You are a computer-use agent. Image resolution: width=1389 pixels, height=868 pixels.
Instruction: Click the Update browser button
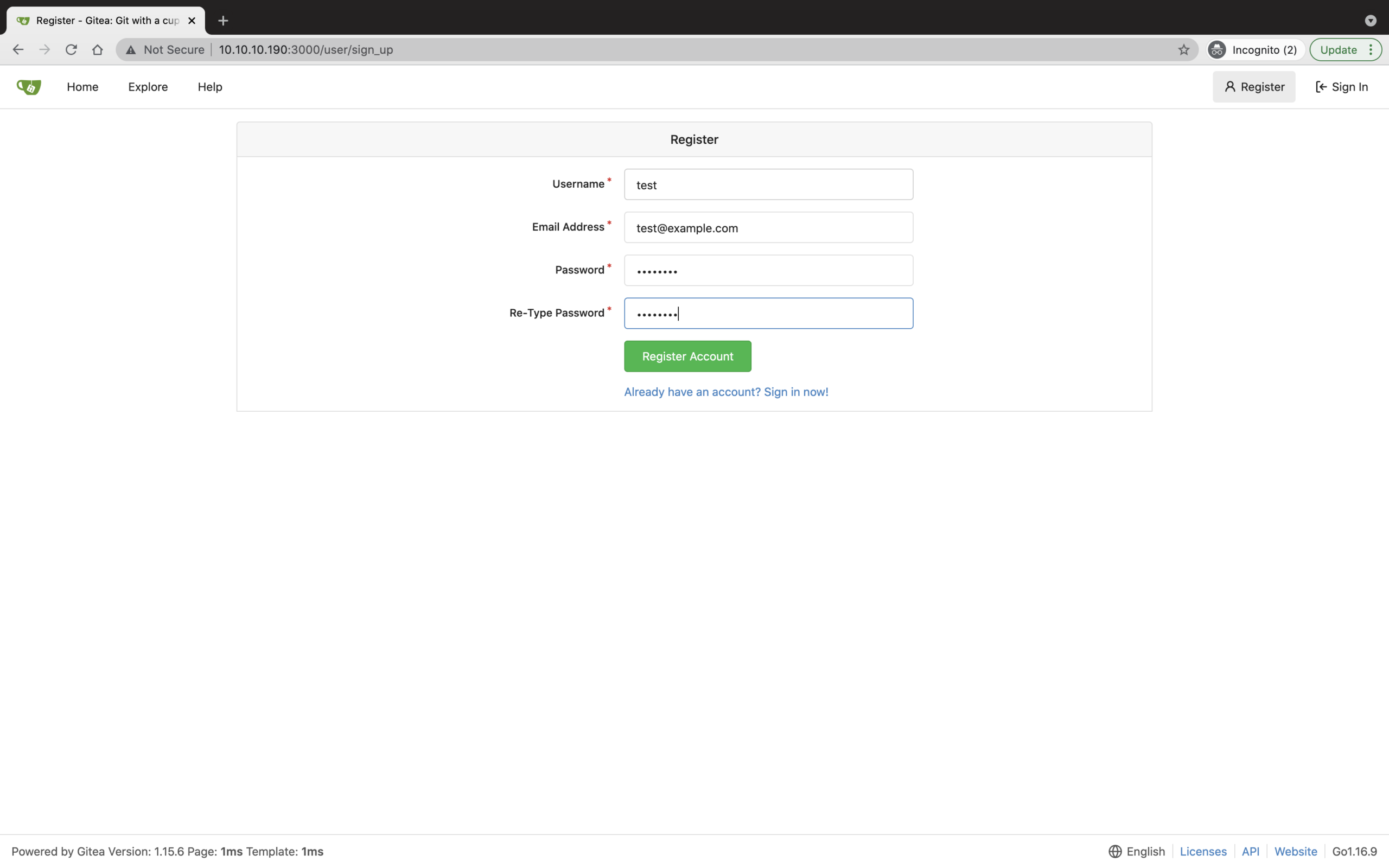(x=1339, y=49)
